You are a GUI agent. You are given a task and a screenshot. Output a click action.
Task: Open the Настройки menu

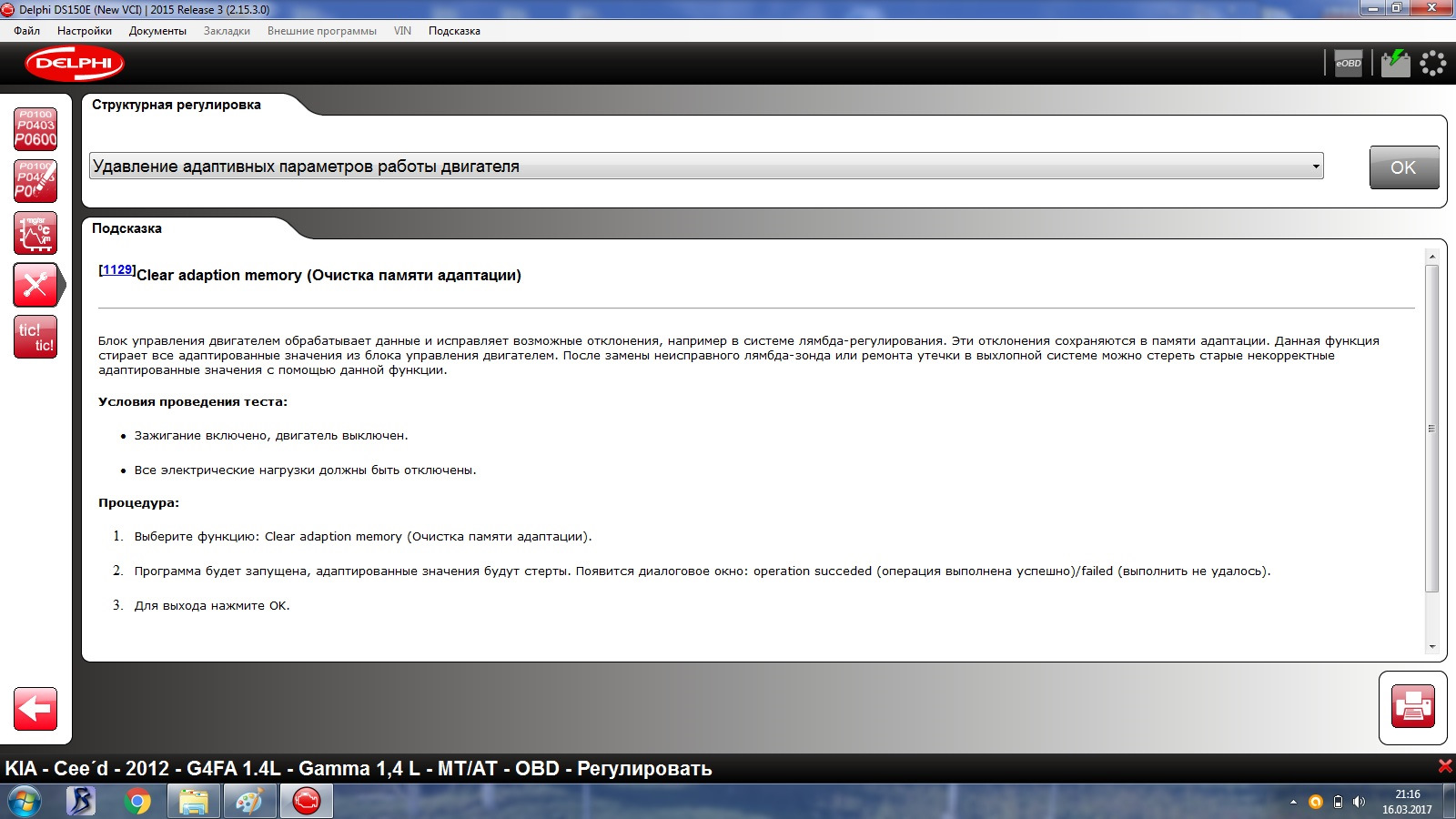[x=85, y=31]
